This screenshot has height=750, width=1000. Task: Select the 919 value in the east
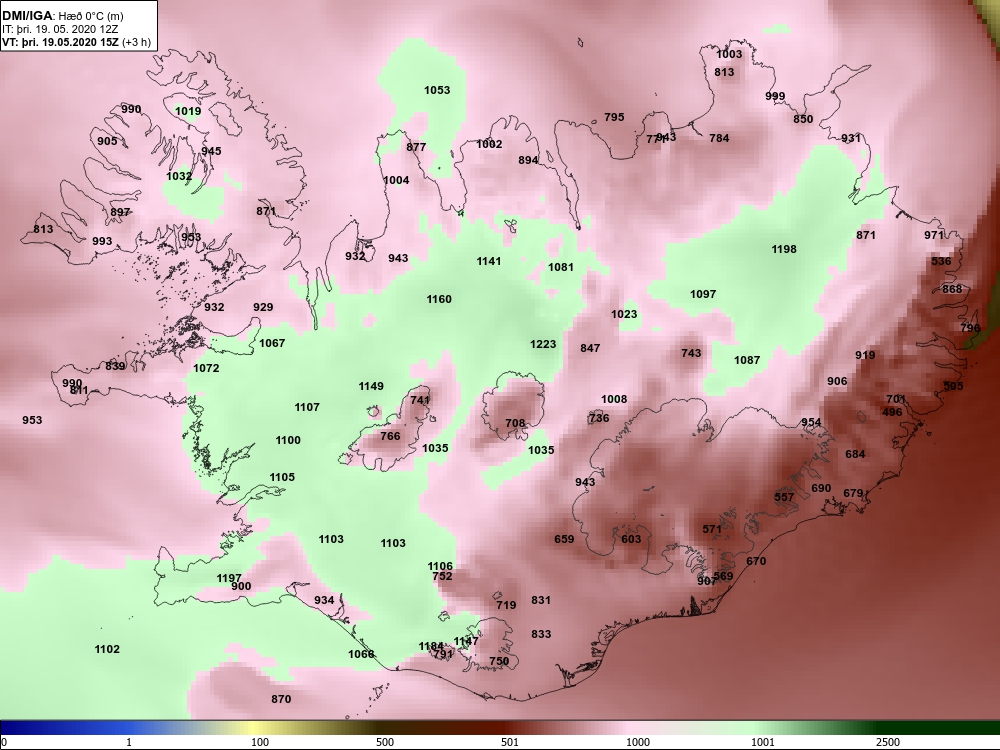[x=865, y=355]
